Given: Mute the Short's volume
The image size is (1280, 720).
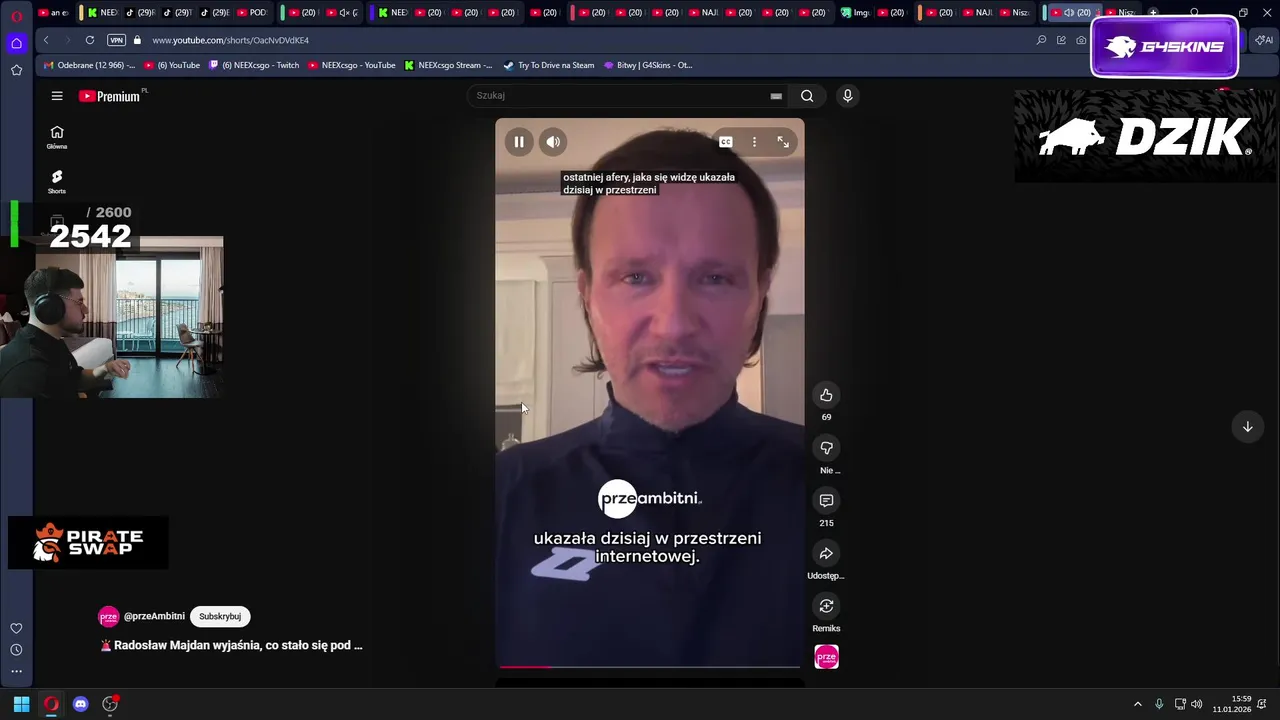Looking at the screenshot, I should (x=553, y=142).
